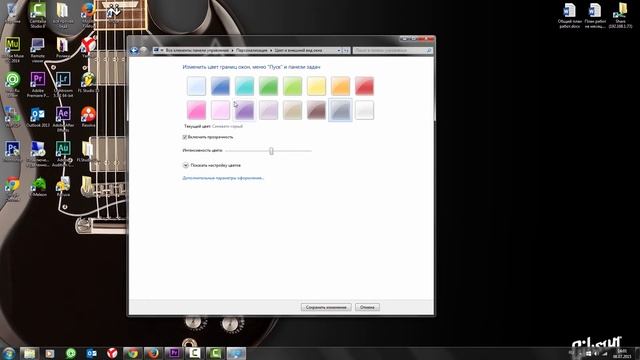
Task: Open the first Word document on desktop
Action: pyautogui.click(x=569, y=16)
